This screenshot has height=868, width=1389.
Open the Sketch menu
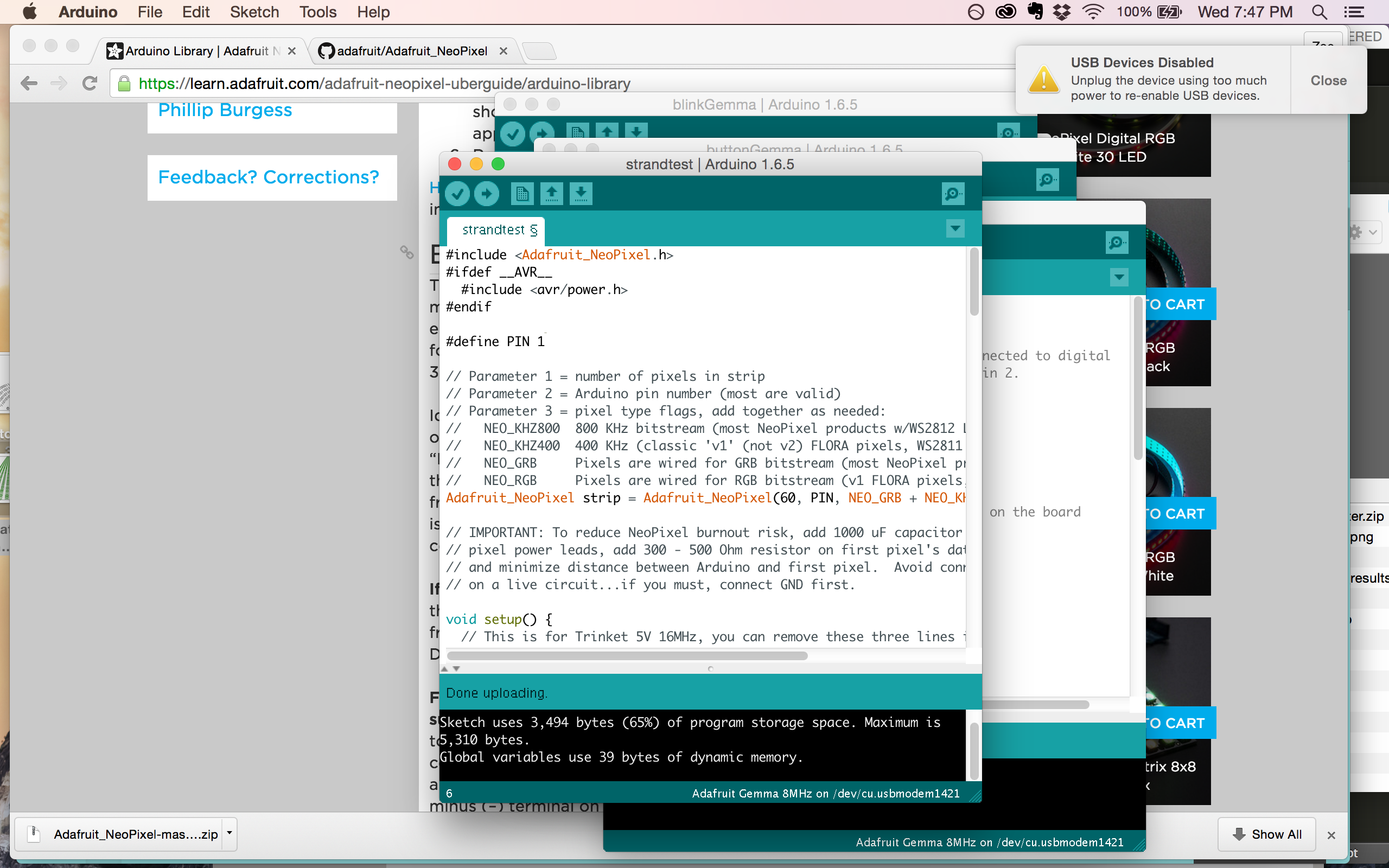254,12
